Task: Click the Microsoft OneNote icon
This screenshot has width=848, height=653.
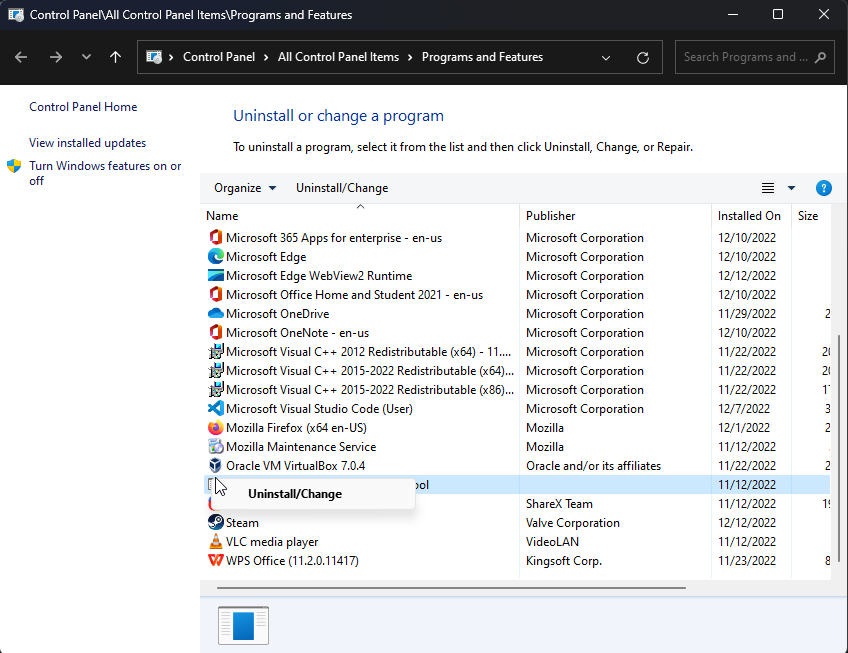Action: pos(215,332)
